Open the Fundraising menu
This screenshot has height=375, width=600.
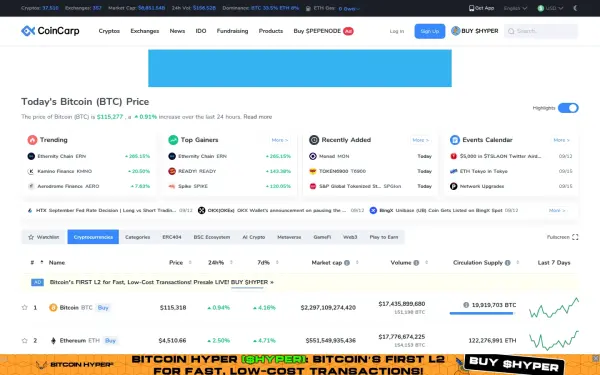pyautogui.click(x=232, y=31)
